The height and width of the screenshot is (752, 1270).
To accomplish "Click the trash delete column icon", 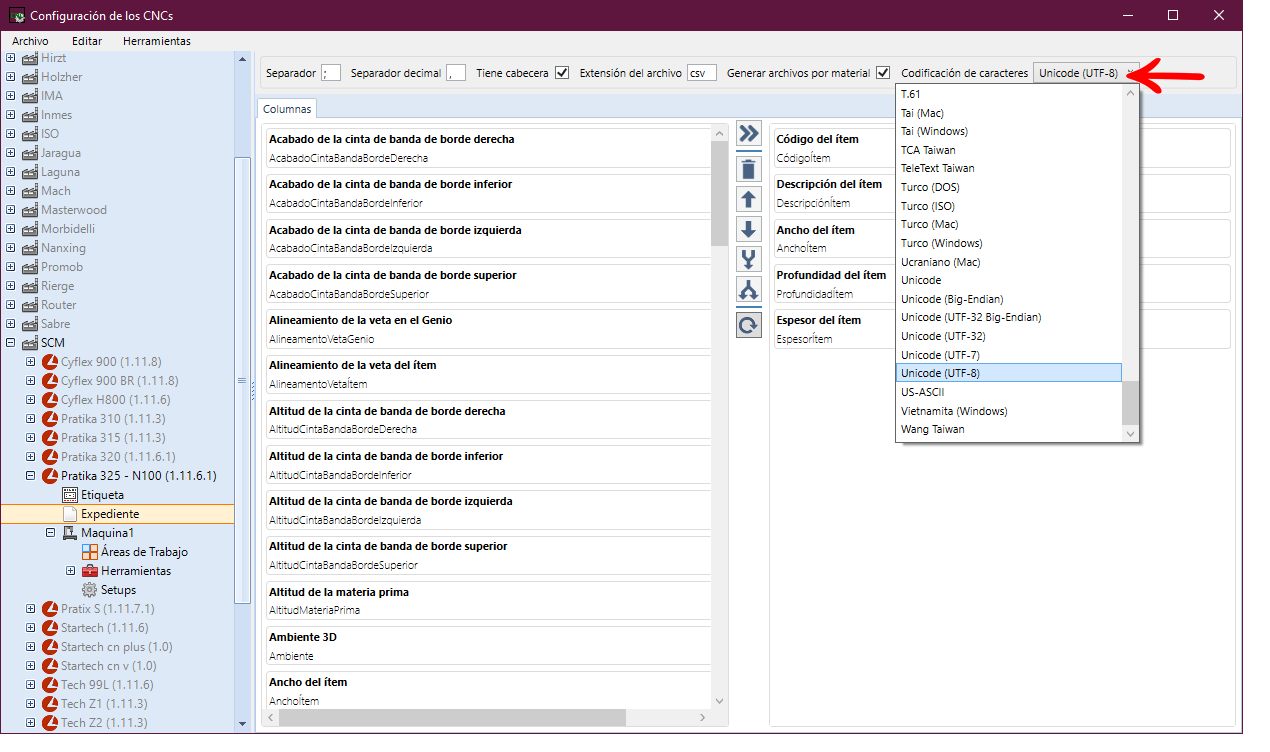I will [x=748, y=169].
